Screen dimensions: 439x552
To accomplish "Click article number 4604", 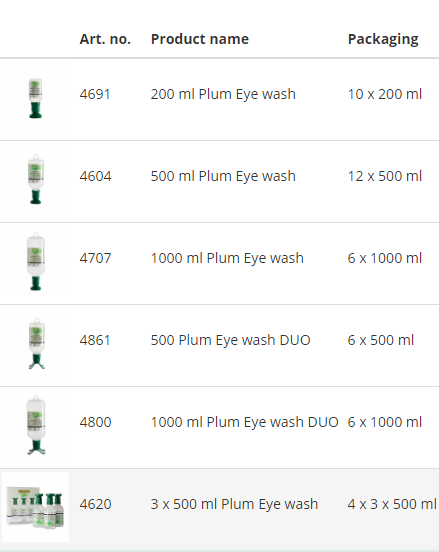I will pos(95,176).
